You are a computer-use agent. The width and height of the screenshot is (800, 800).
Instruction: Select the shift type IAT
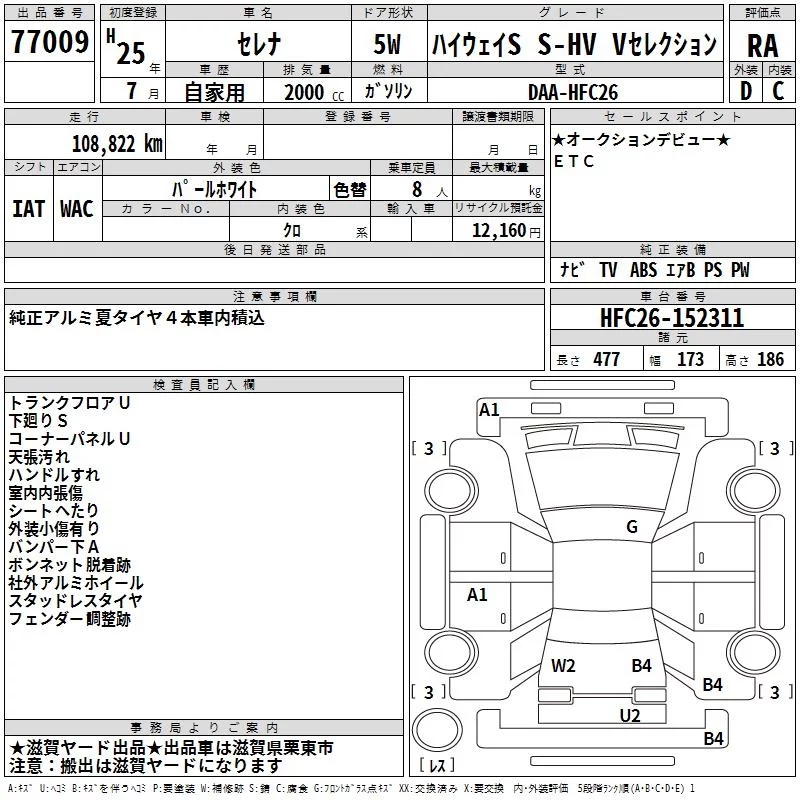click(29, 209)
